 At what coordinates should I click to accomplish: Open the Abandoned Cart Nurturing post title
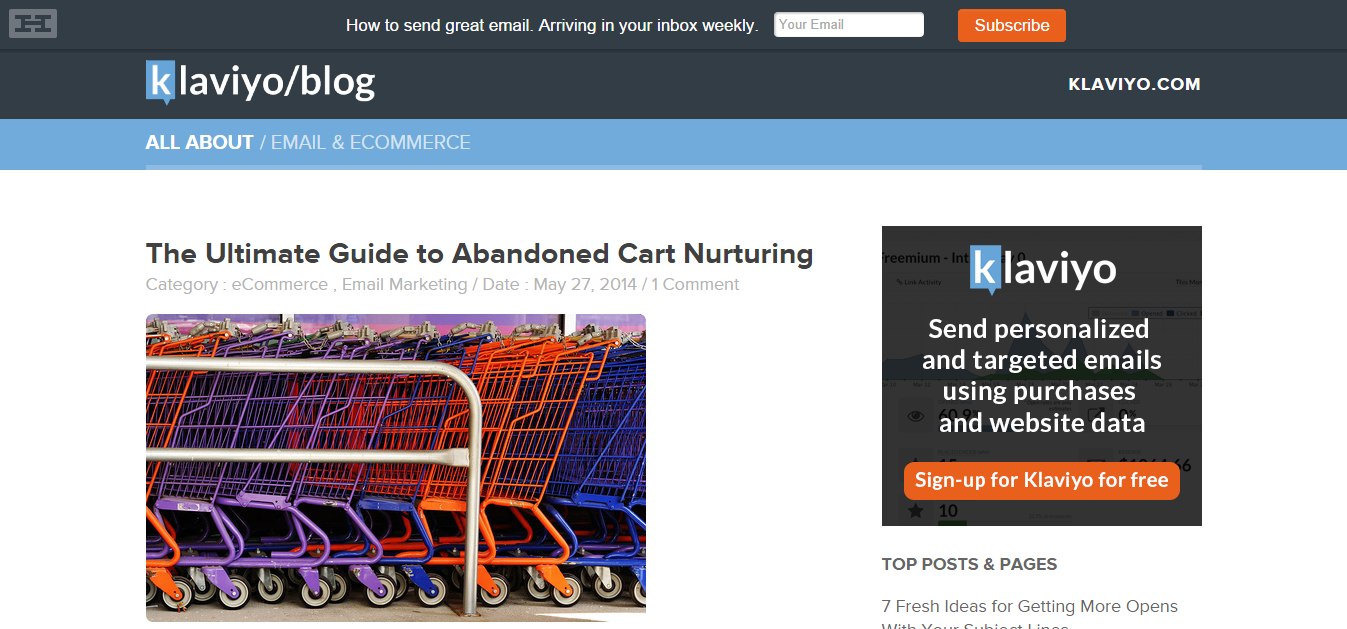(479, 253)
